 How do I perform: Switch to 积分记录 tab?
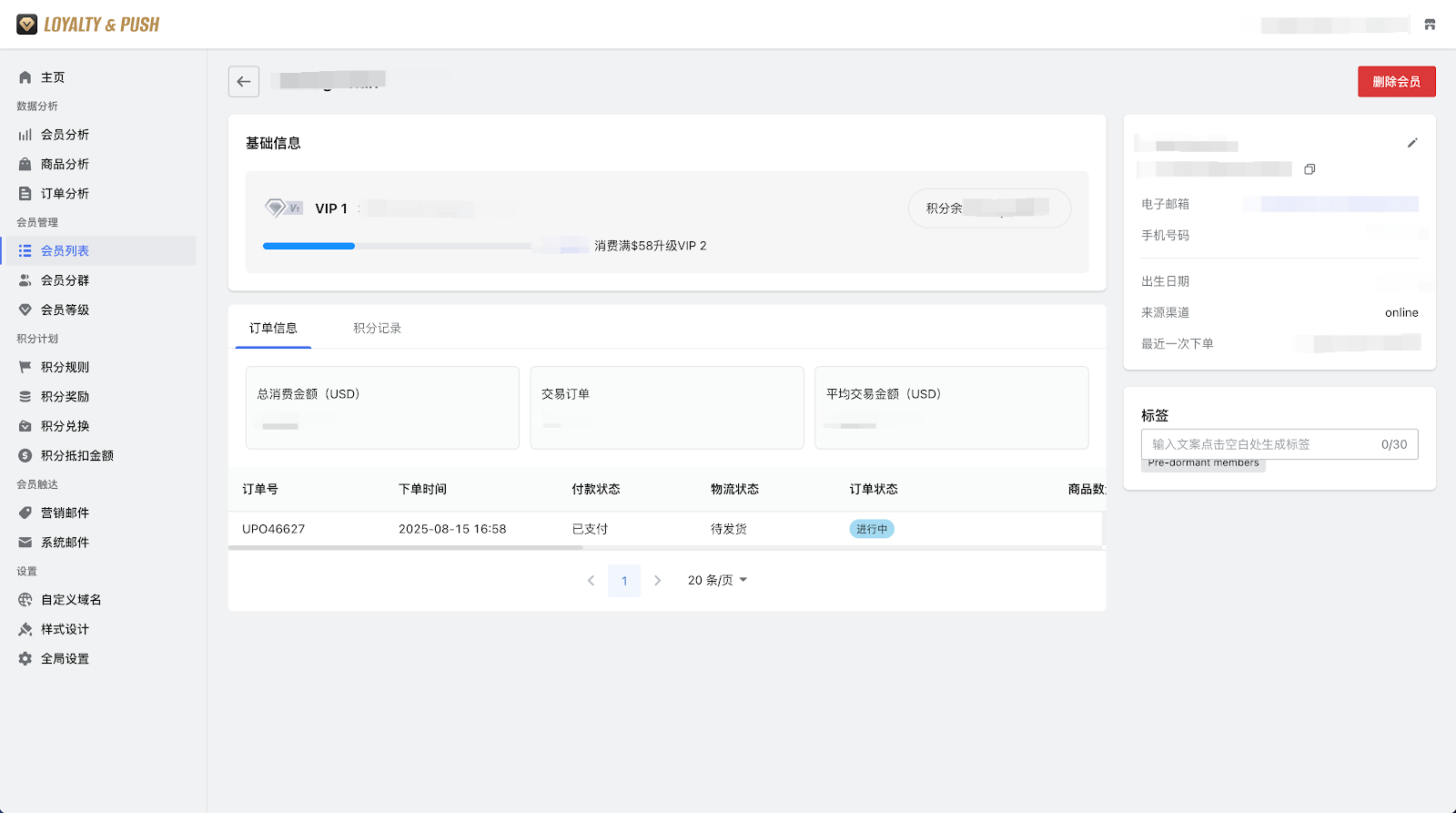(377, 328)
